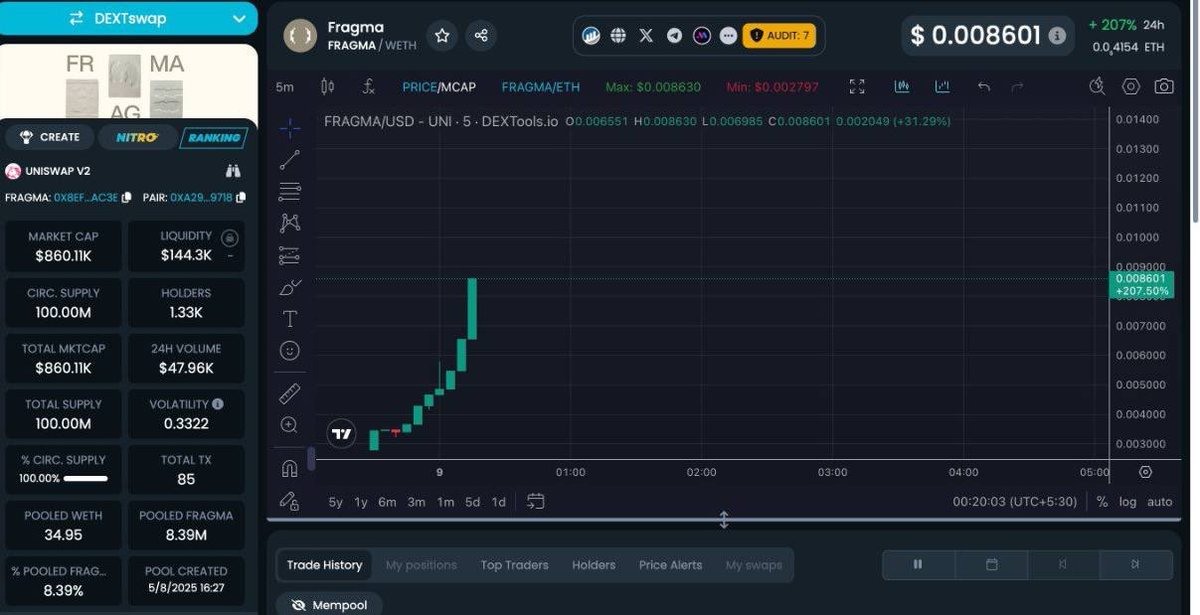Viewport: 1200px width, 615px height.
Task: Open the binoculars explorer icon
Action: click(x=233, y=171)
